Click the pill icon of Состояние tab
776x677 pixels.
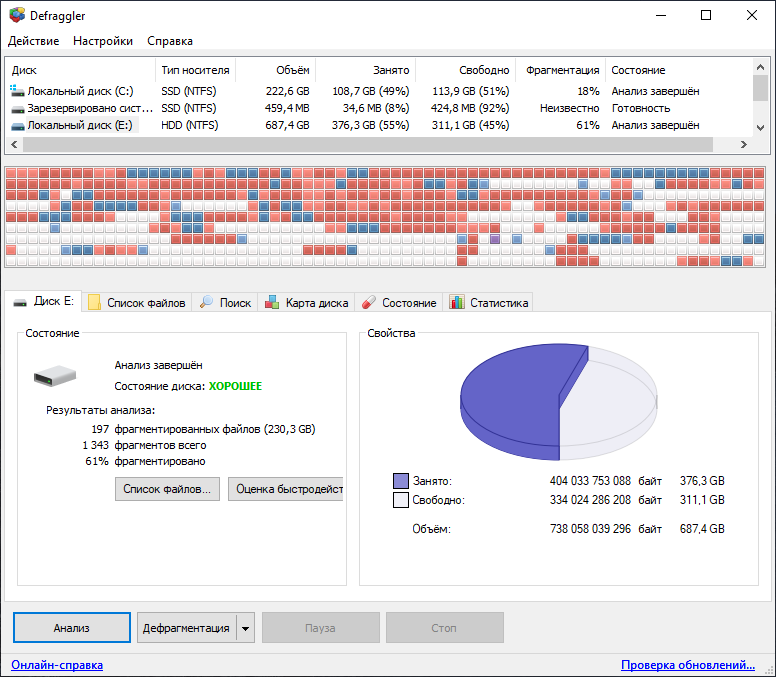pos(369,302)
